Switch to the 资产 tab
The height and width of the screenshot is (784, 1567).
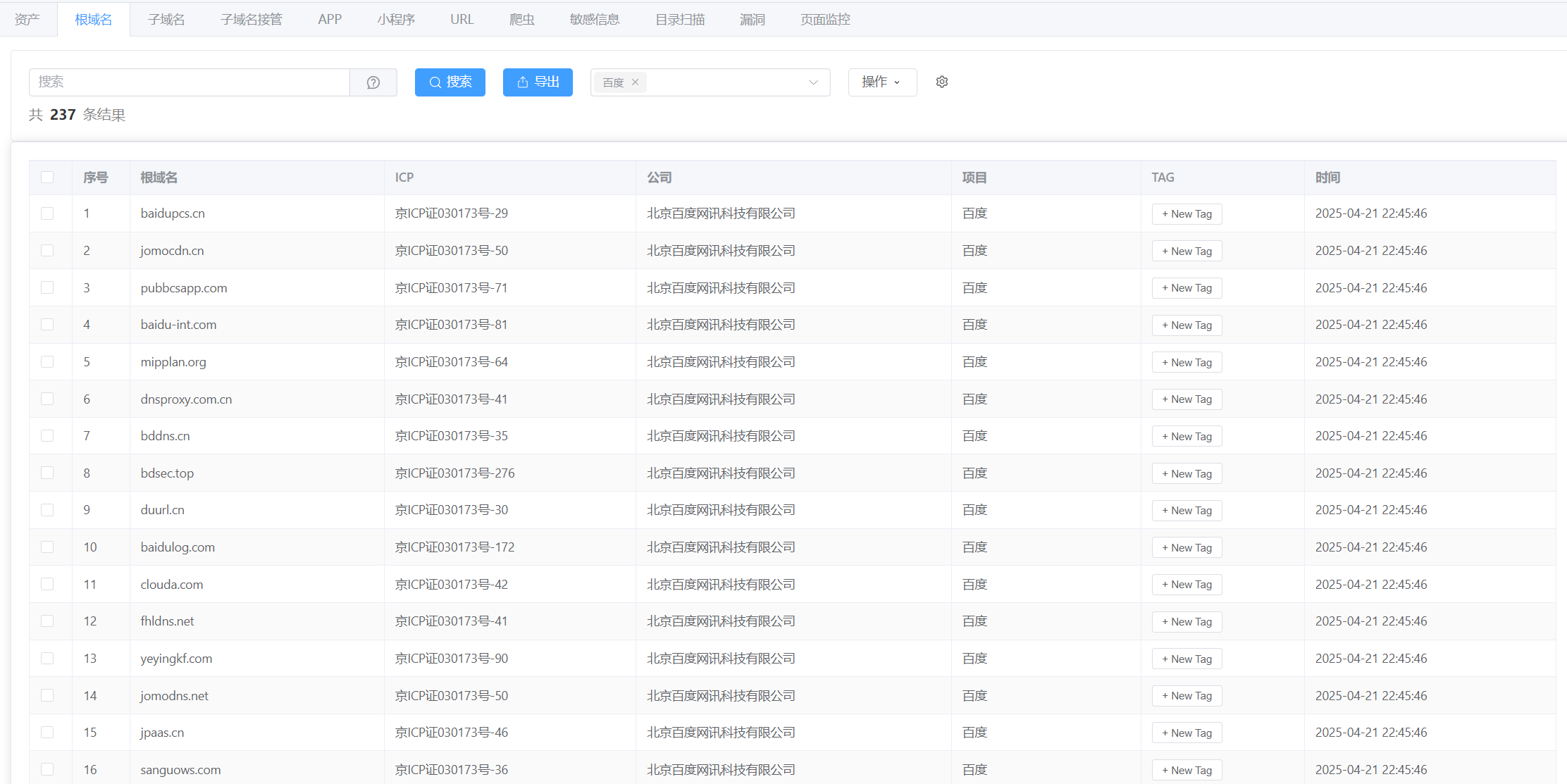pos(27,19)
